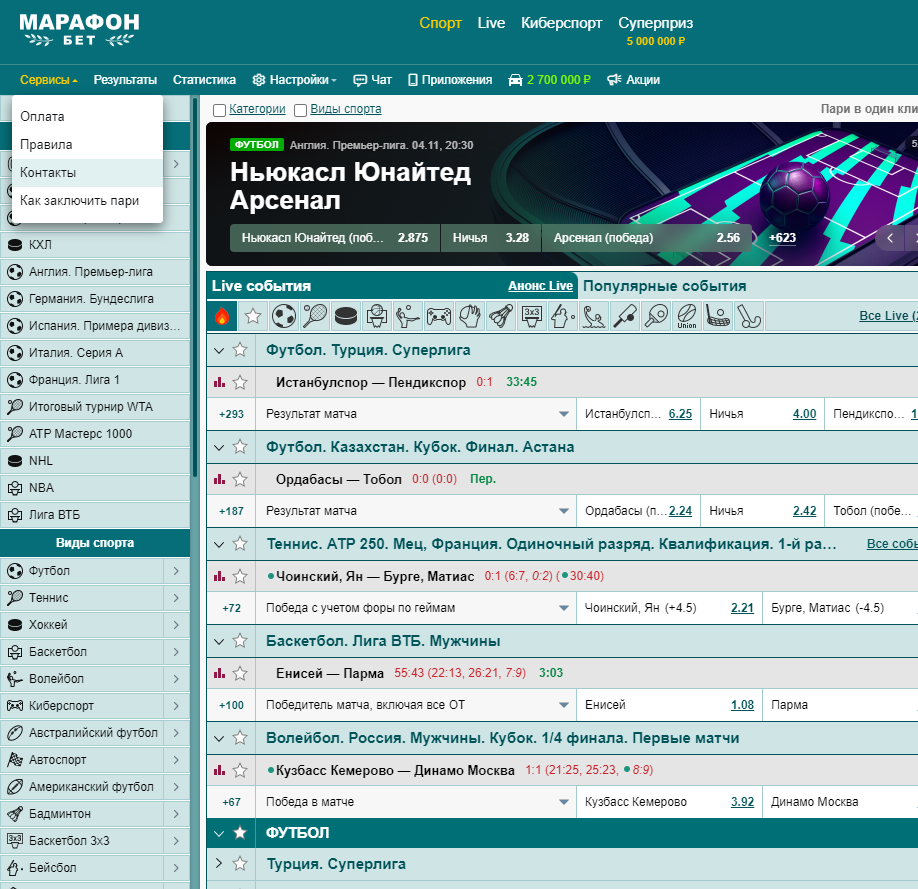
Task: Select the fire Popular live filter icon
Action: click(x=222, y=316)
